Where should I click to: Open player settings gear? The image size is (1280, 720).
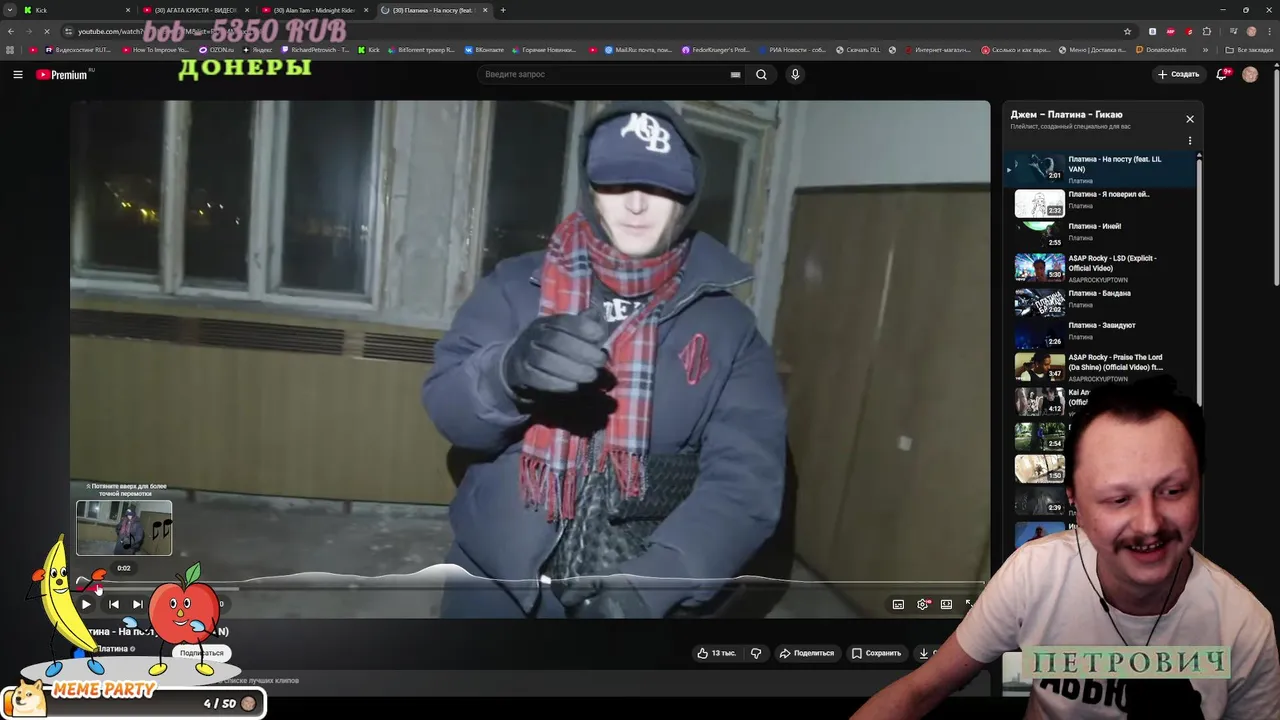point(922,604)
